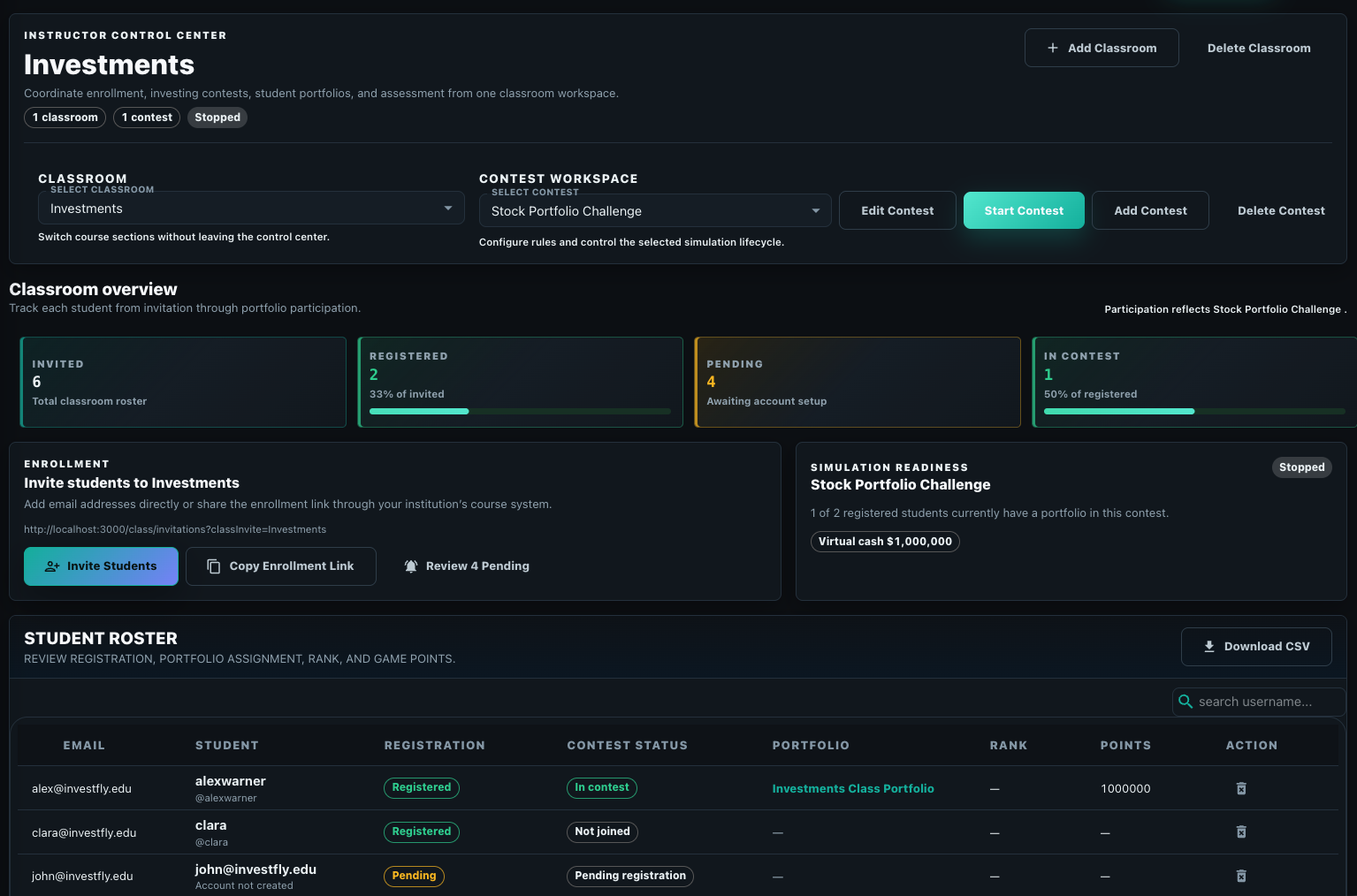Click the Not joined status badge

tap(602, 831)
